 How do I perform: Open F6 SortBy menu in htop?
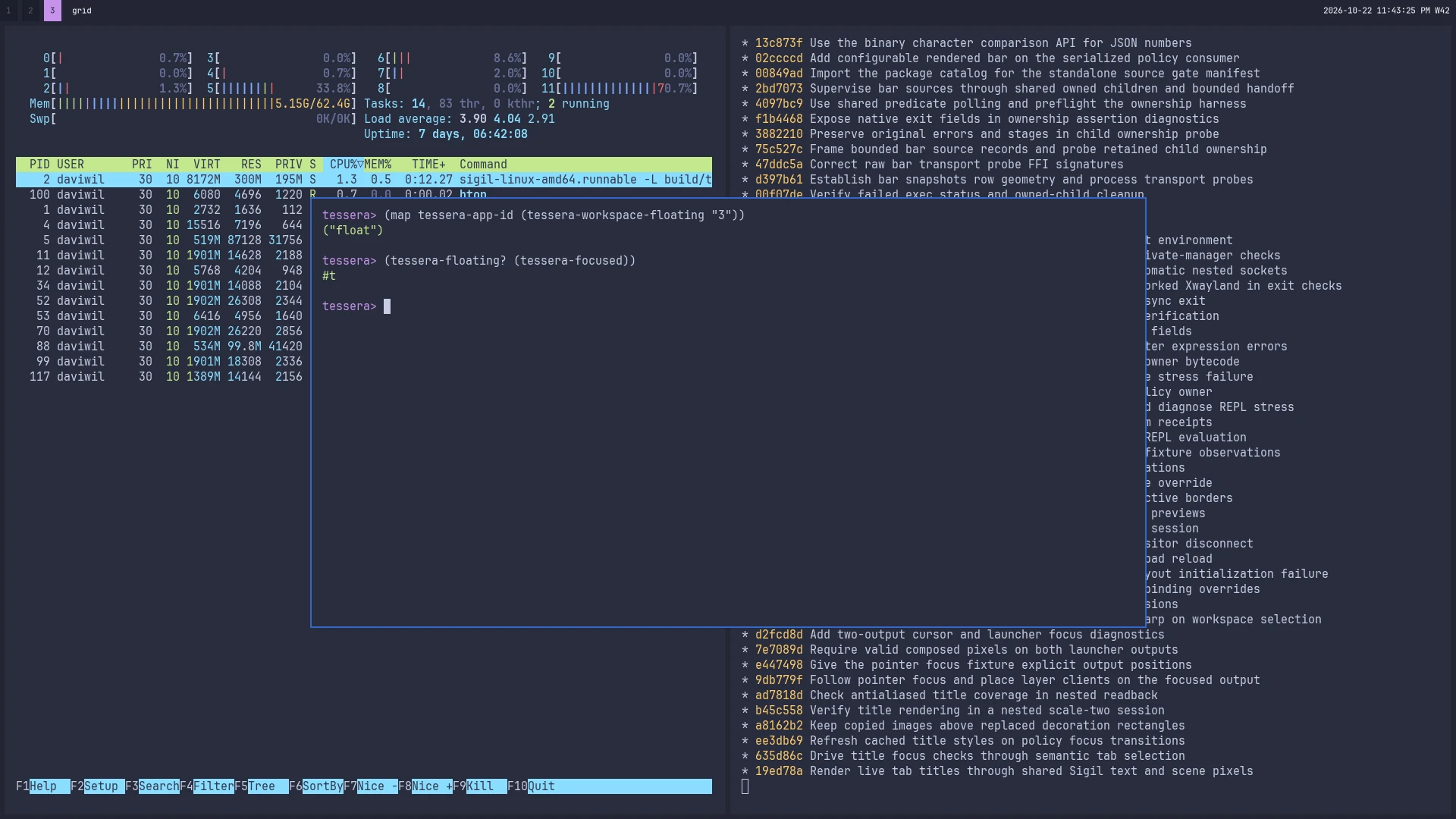click(316, 786)
